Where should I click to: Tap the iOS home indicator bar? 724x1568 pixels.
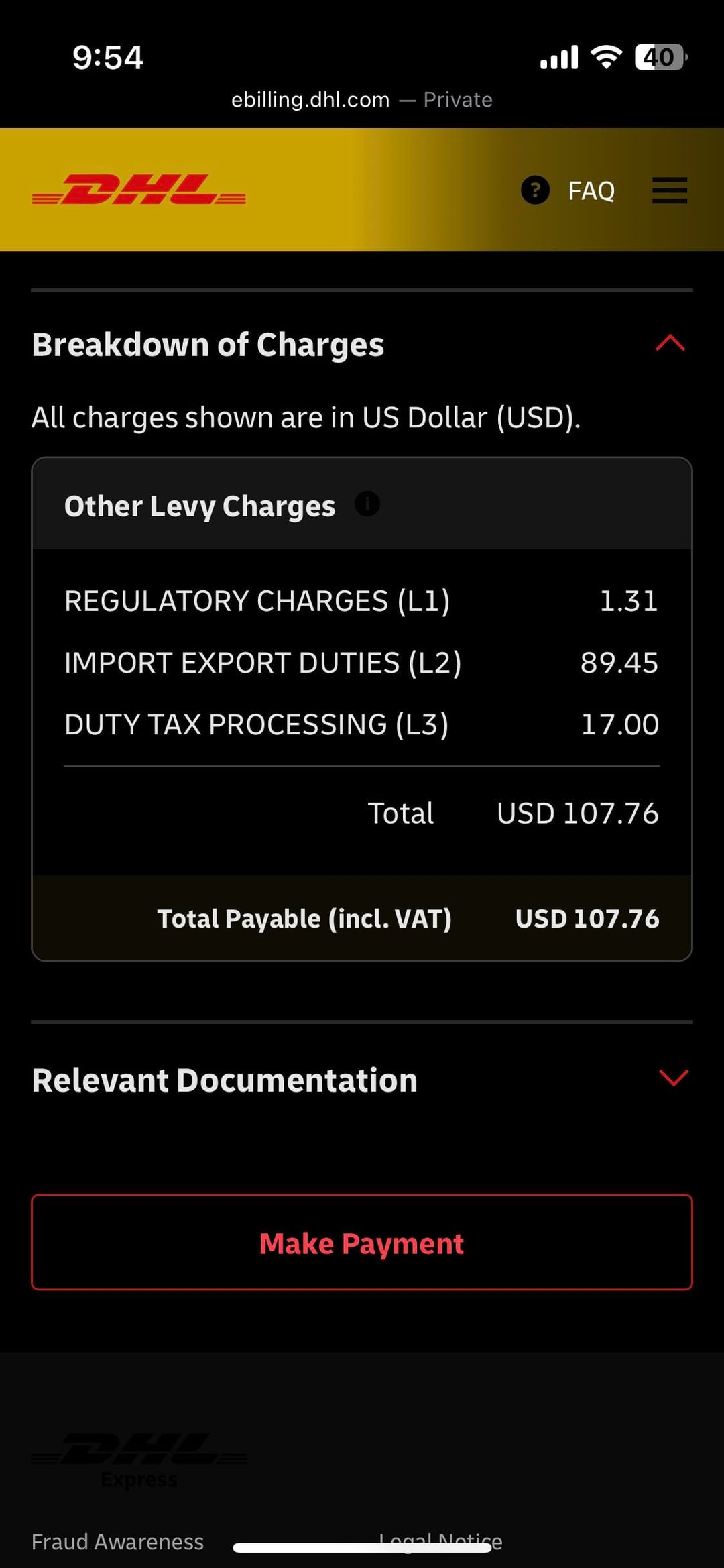[362, 1548]
